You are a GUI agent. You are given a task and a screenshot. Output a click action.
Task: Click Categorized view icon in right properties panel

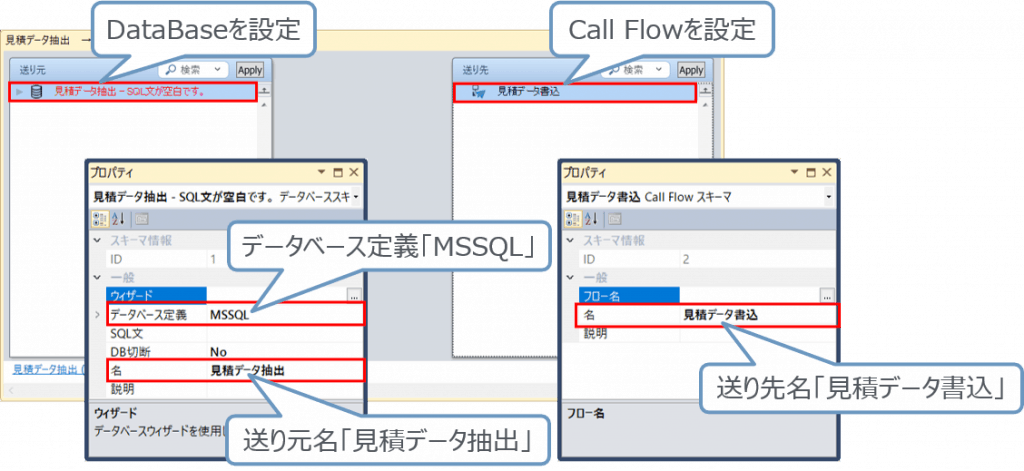(573, 219)
